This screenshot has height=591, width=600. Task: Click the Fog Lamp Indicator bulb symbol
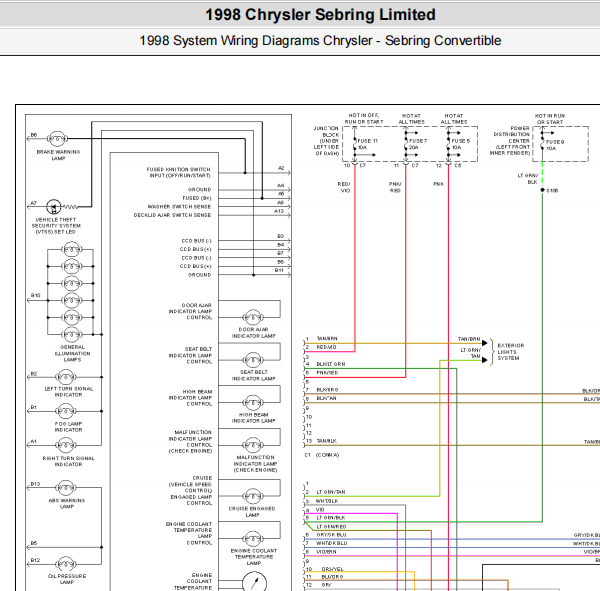65,411
